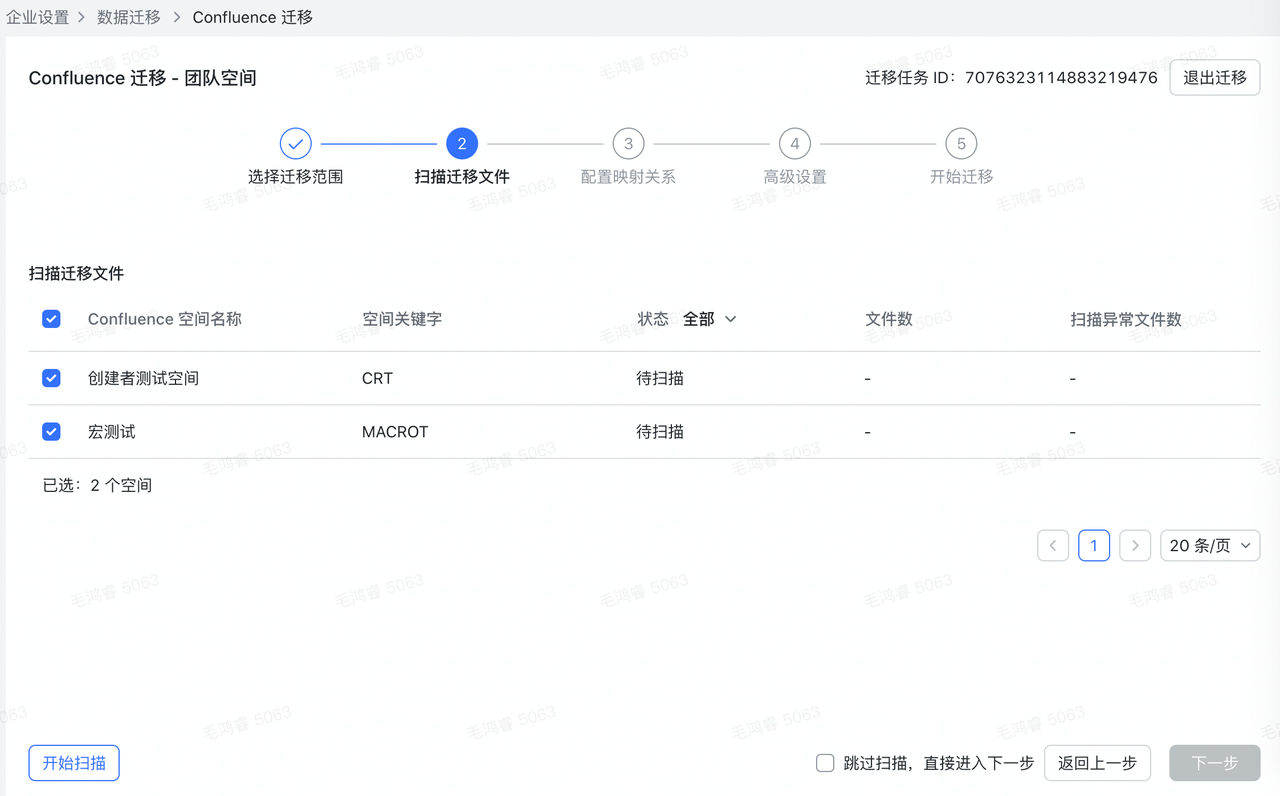1280x796 pixels.
Task: Uncheck the 创建者测试空间 row checkbox
Action: (51, 378)
